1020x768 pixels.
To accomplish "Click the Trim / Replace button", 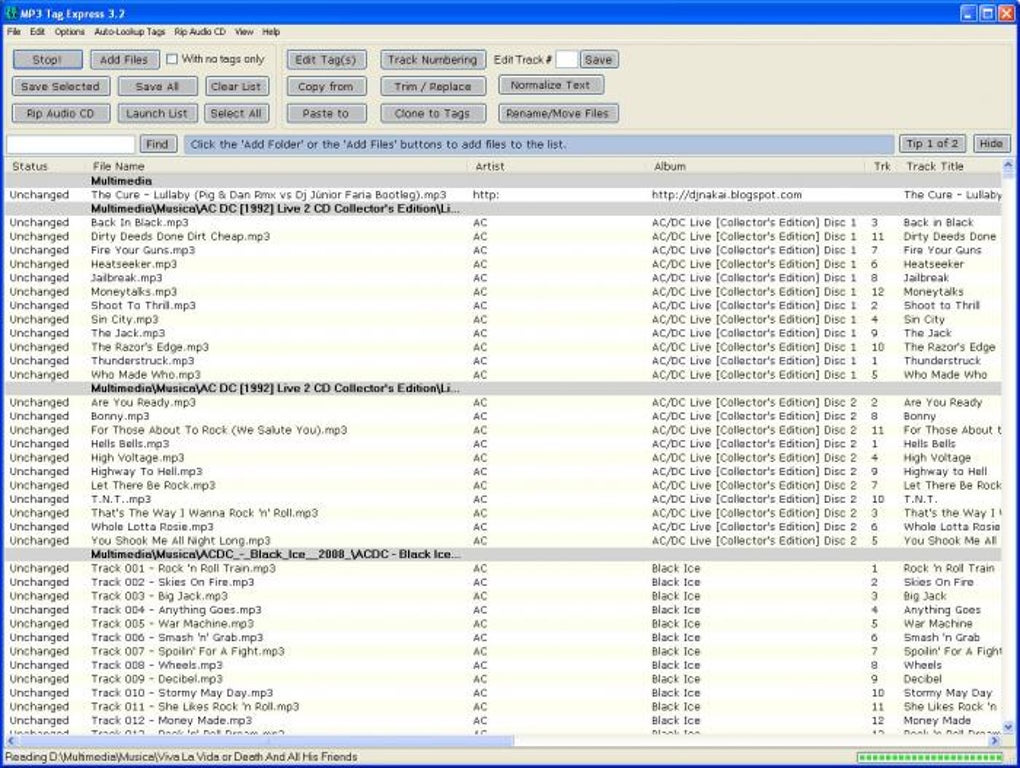I will pos(433,86).
